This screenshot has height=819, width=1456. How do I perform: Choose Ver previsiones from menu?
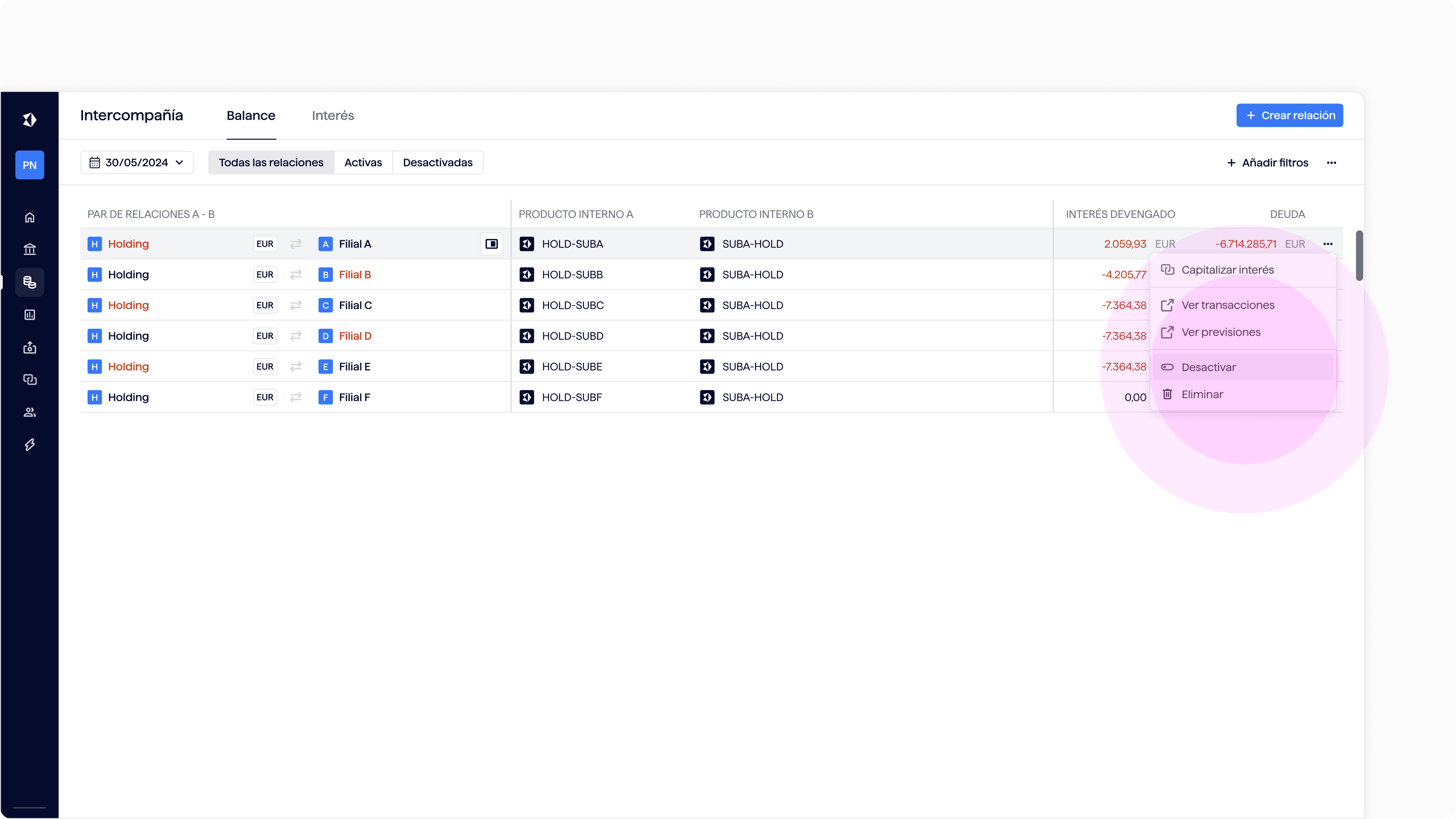pos(1243,333)
